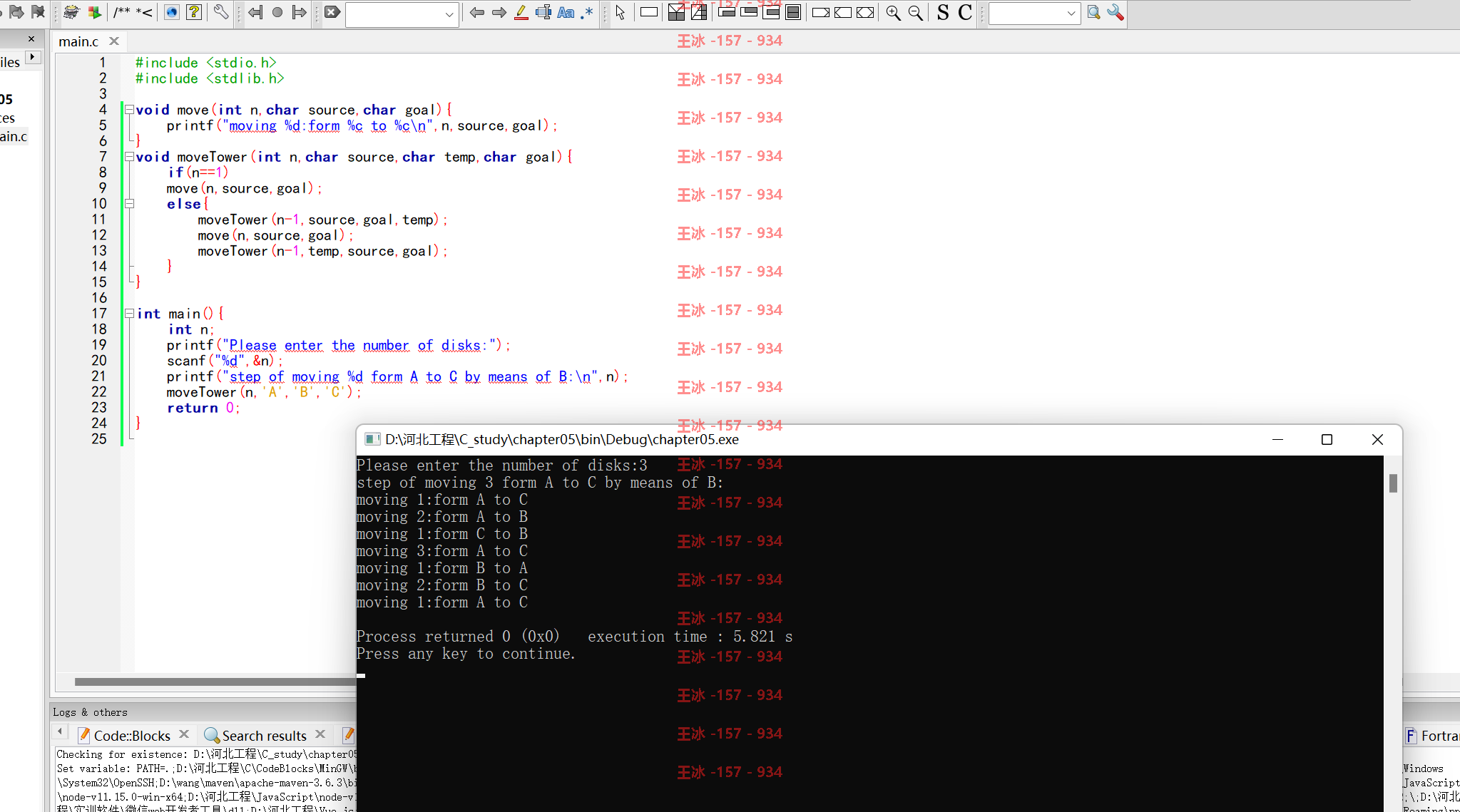Collapse the else block fold marker
The width and height of the screenshot is (1460, 812).
pos(129,204)
